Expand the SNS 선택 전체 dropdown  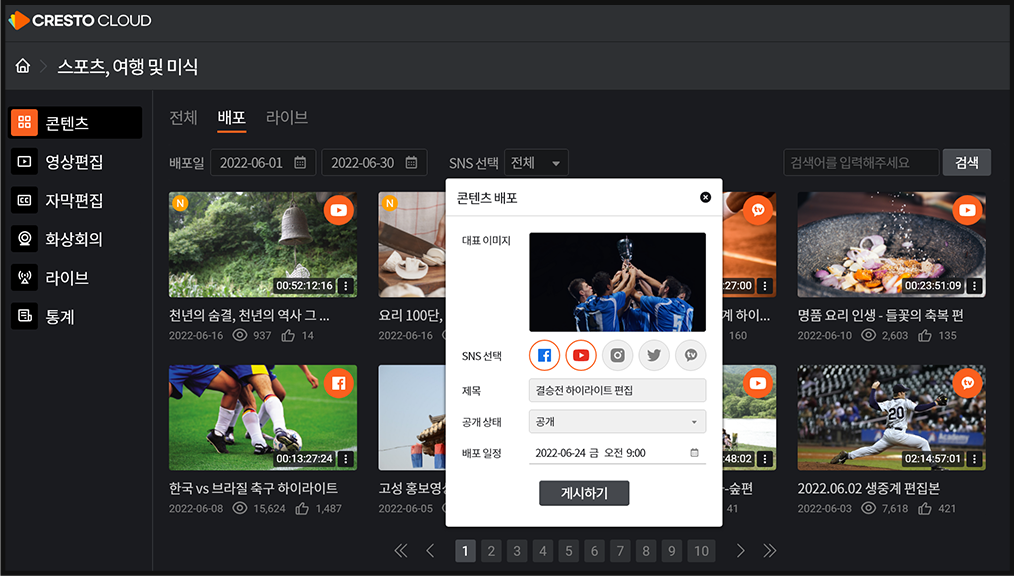click(x=536, y=163)
